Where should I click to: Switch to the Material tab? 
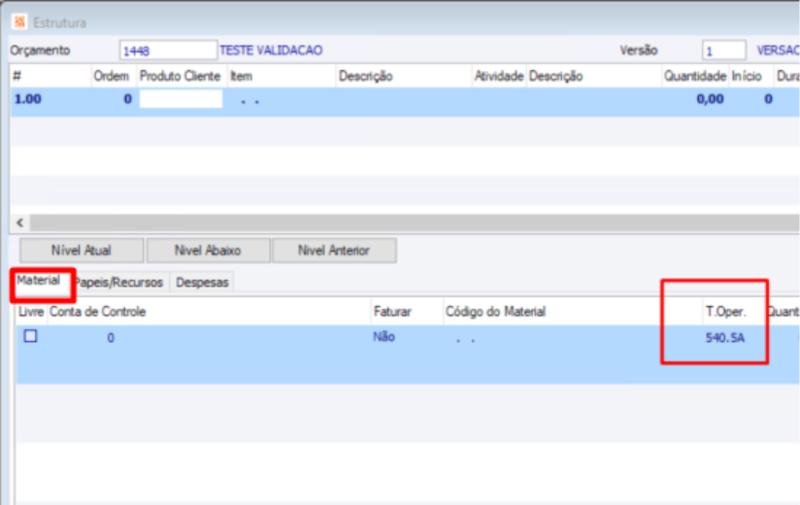tap(38, 281)
